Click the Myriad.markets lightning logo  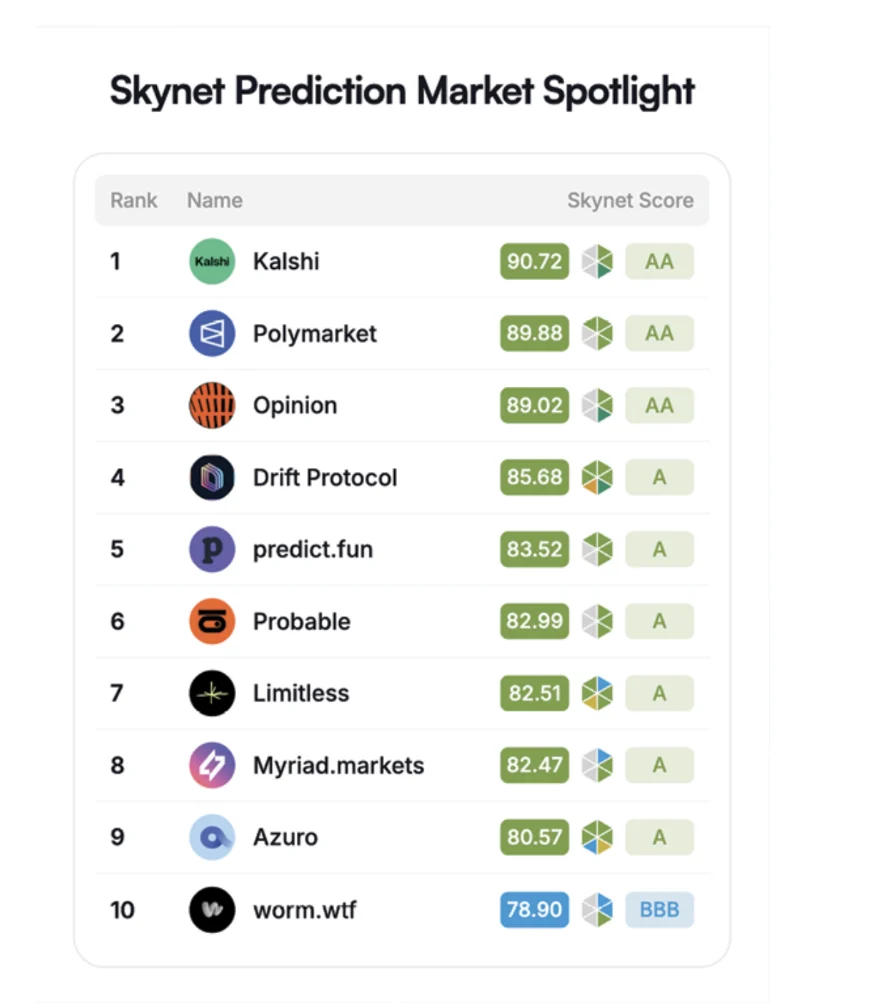pyautogui.click(x=211, y=765)
